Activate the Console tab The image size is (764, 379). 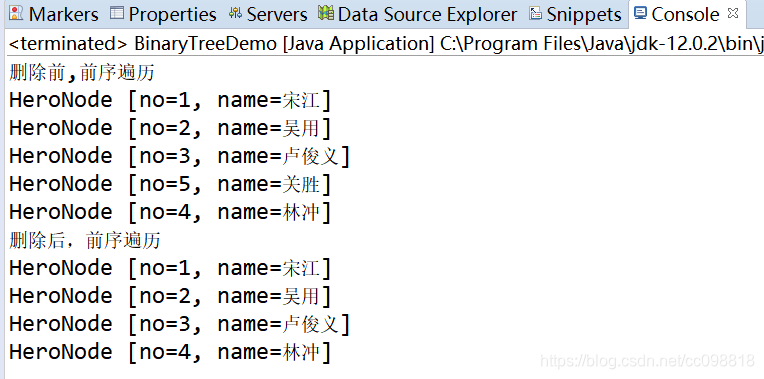click(x=685, y=14)
